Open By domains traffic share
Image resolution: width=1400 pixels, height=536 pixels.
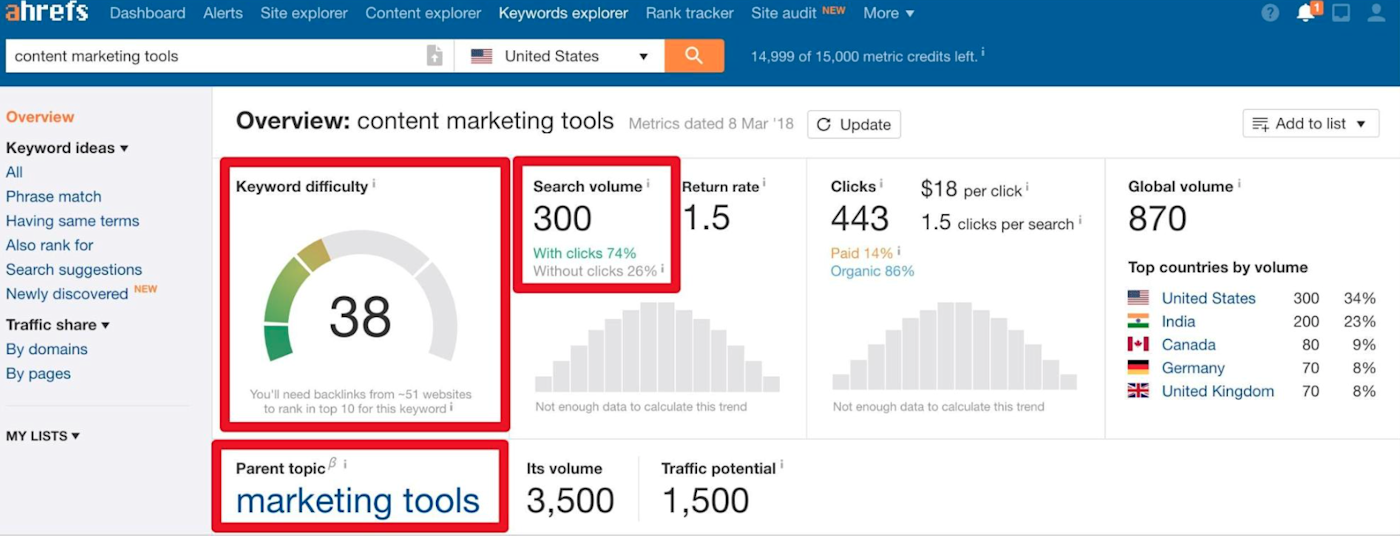coord(47,349)
